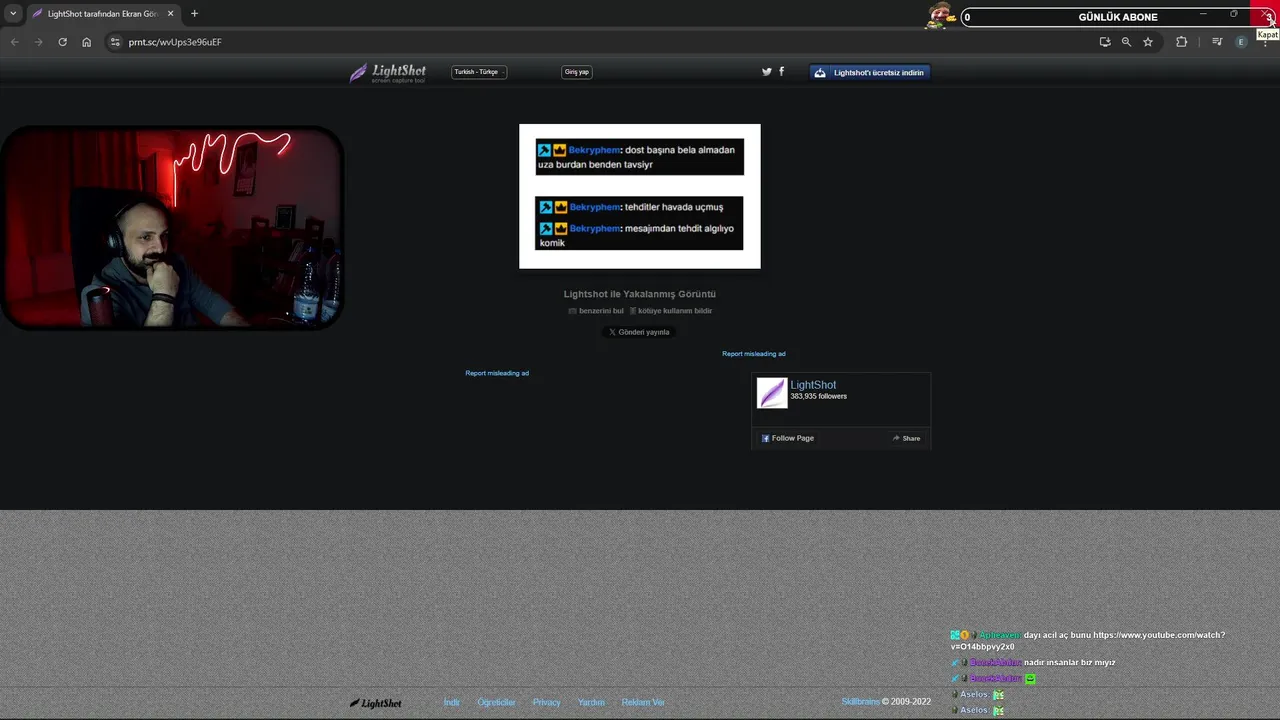
Task: View site information icon in address bar
Action: pyautogui.click(x=115, y=42)
